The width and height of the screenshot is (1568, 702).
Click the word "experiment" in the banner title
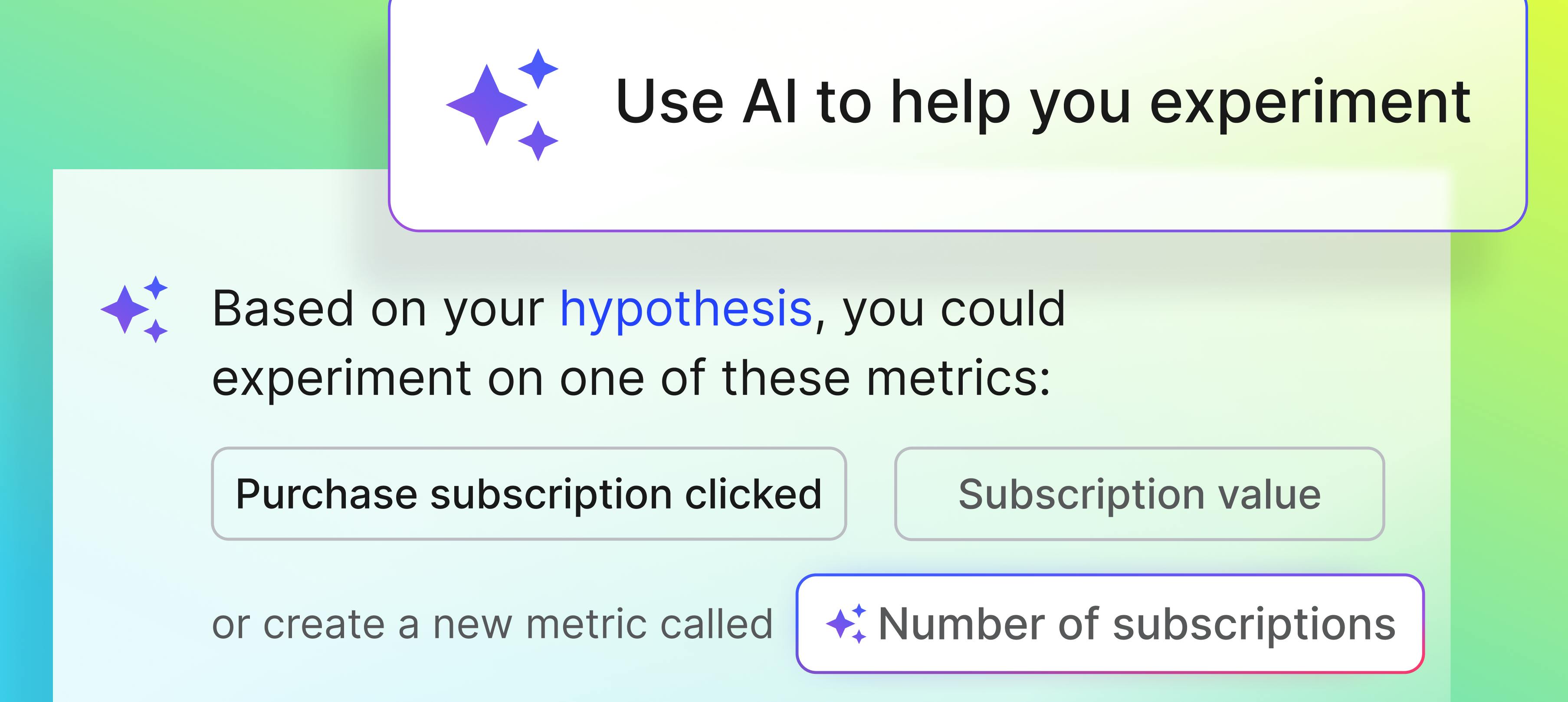(1310, 102)
